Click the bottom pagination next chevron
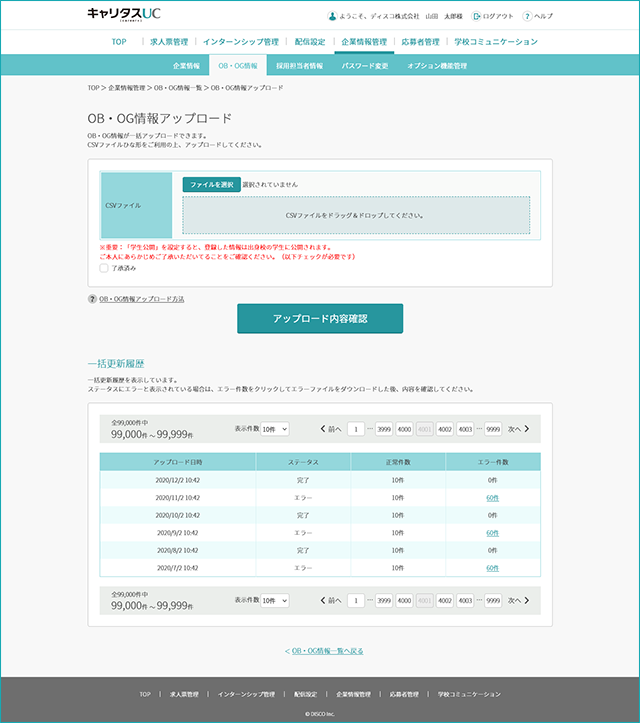 point(527,601)
